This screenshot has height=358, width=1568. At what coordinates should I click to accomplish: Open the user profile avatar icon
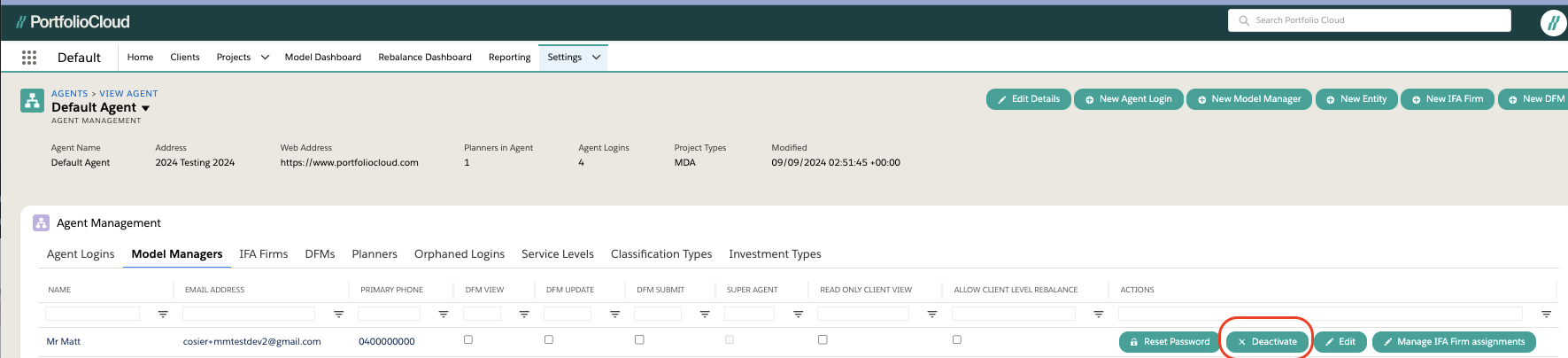[1553, 22]
